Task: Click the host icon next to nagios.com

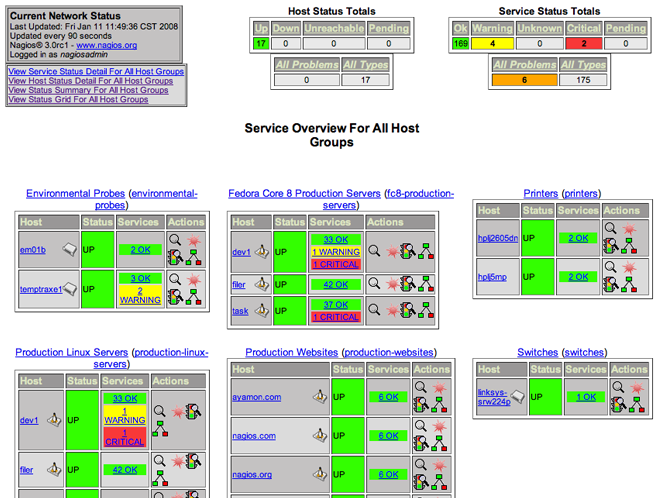Action: (x=321, y=436)
